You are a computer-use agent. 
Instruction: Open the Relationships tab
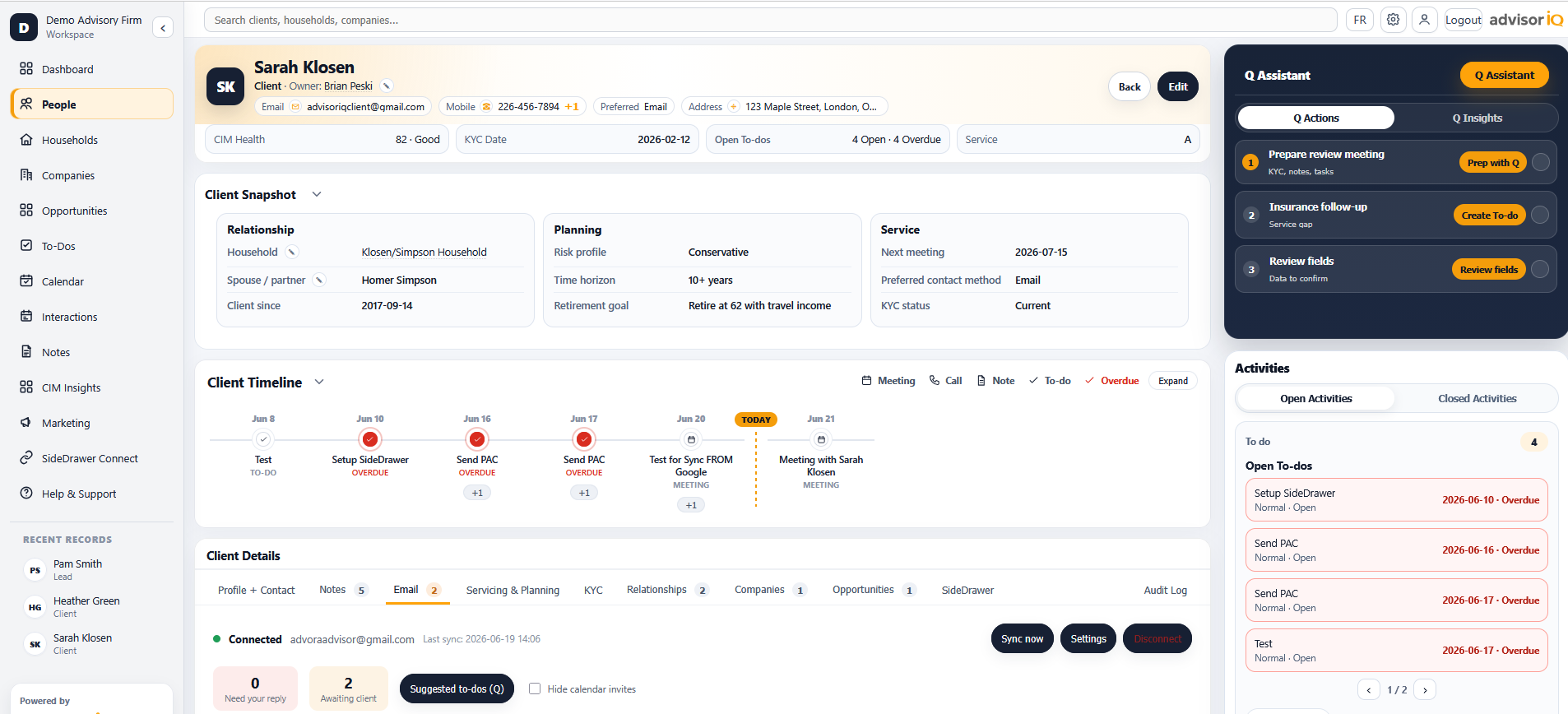point(667,590)
